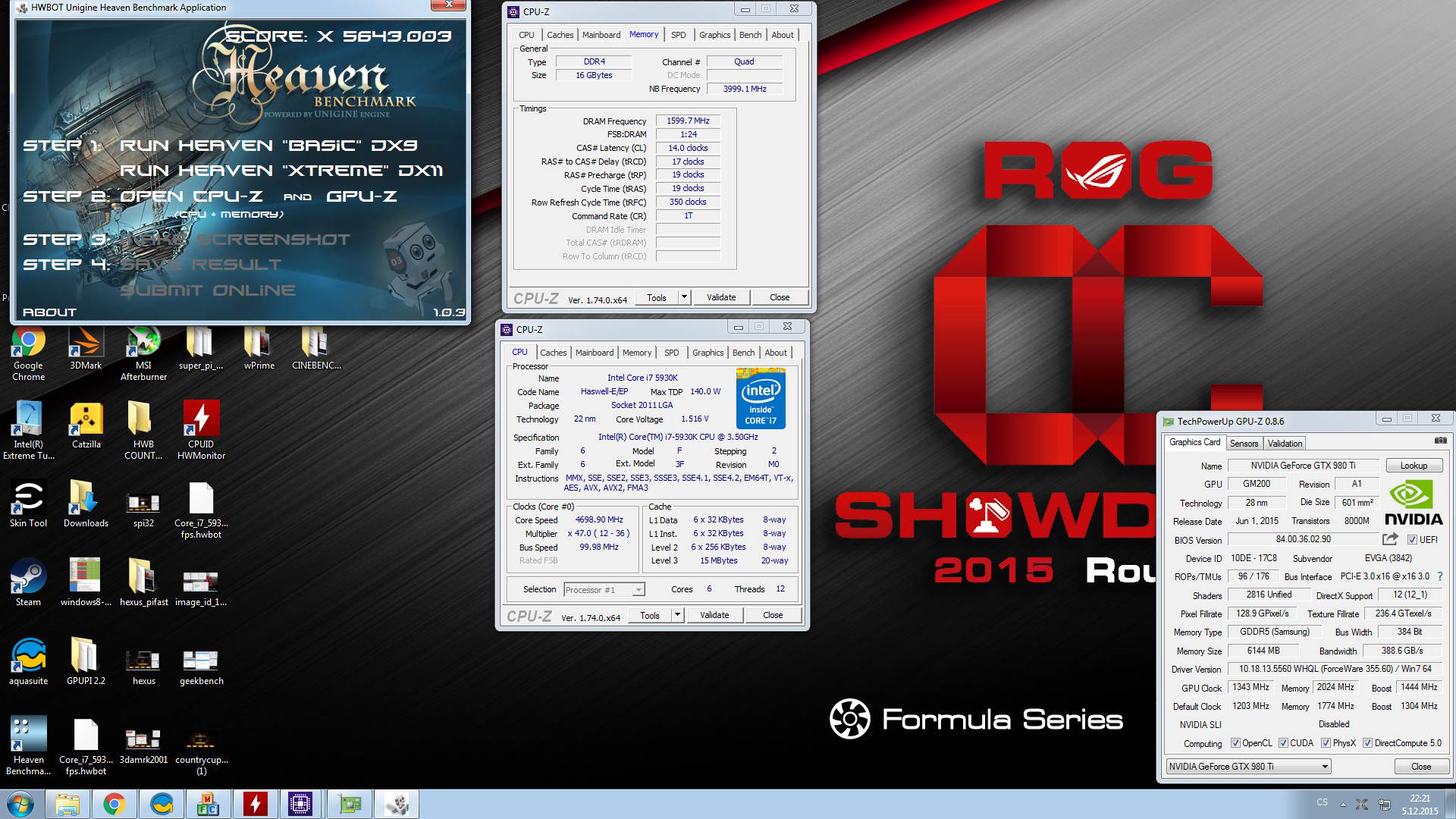Viewport: 1456px width, 819px height.
Task: Open Processor #1 selection dropdown
Action: point(604,590)
